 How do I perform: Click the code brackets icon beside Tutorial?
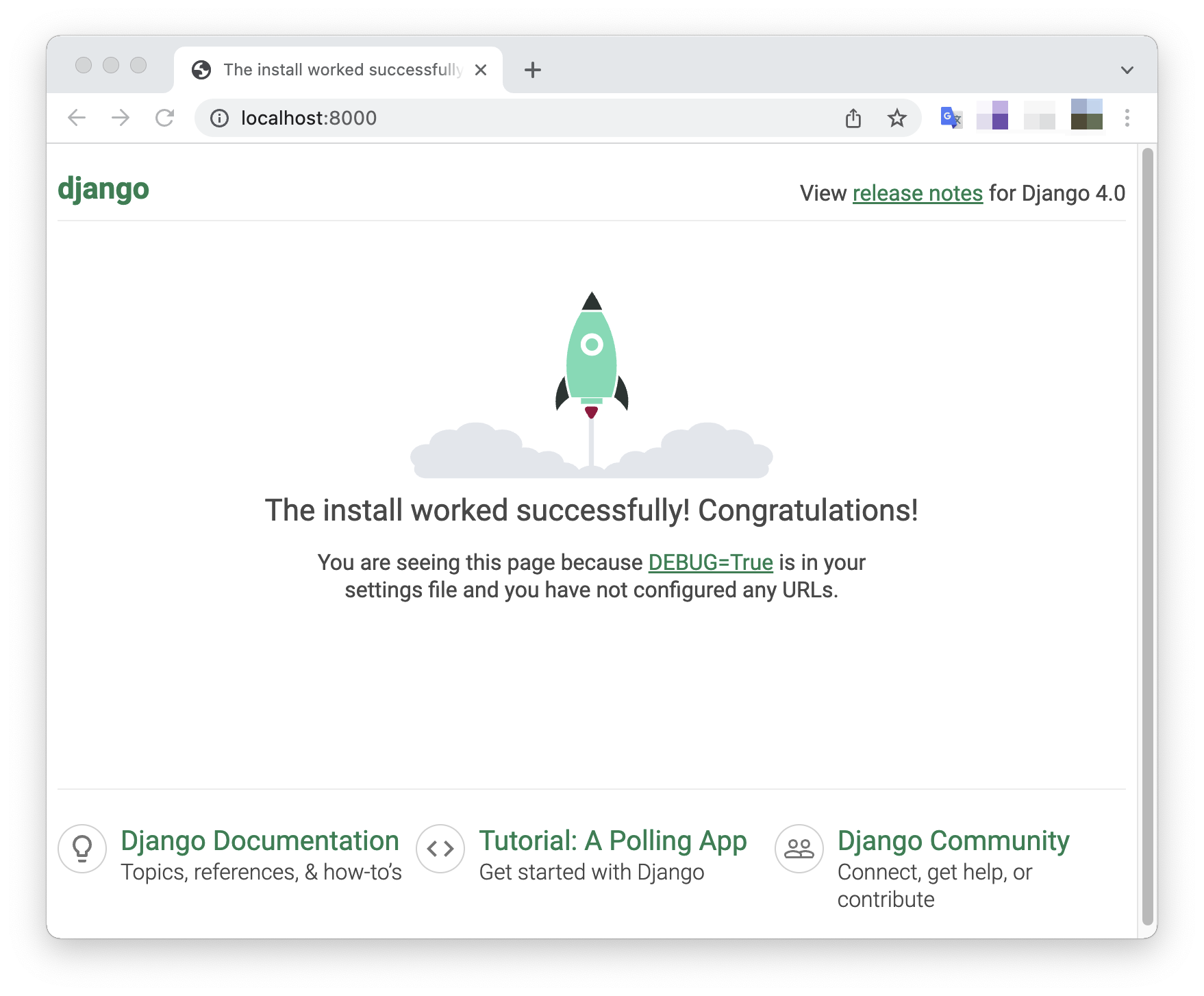tap(440, 849)
